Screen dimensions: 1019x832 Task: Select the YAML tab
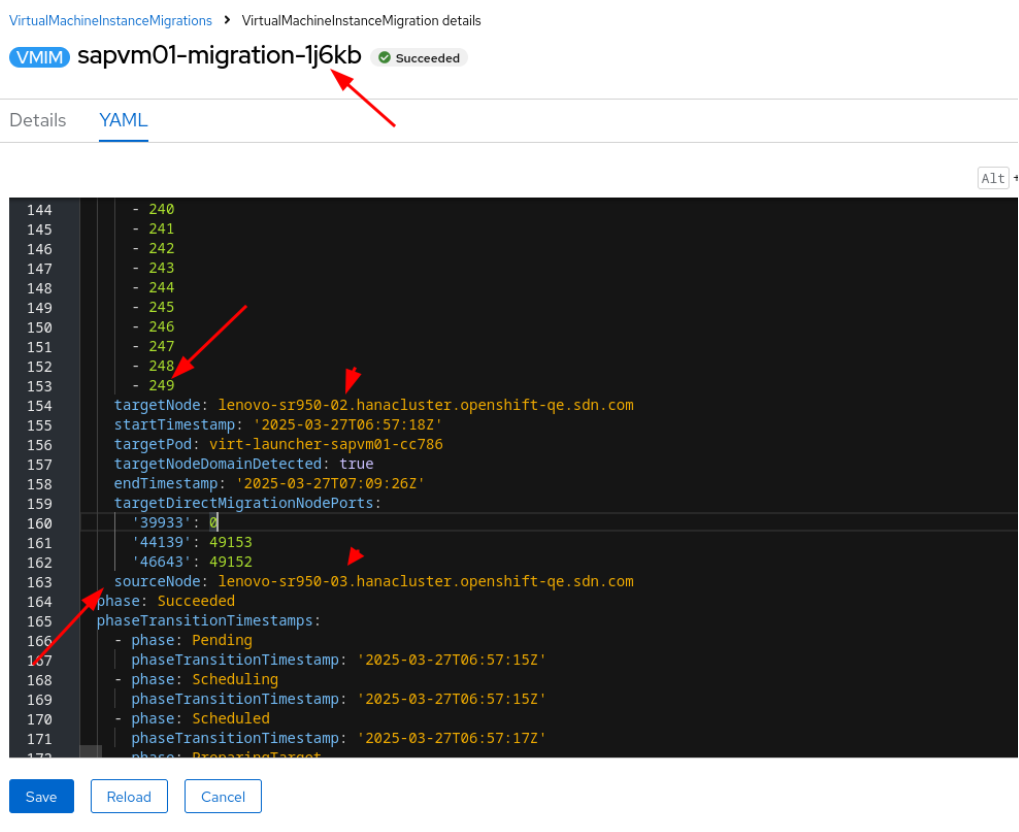123,120
